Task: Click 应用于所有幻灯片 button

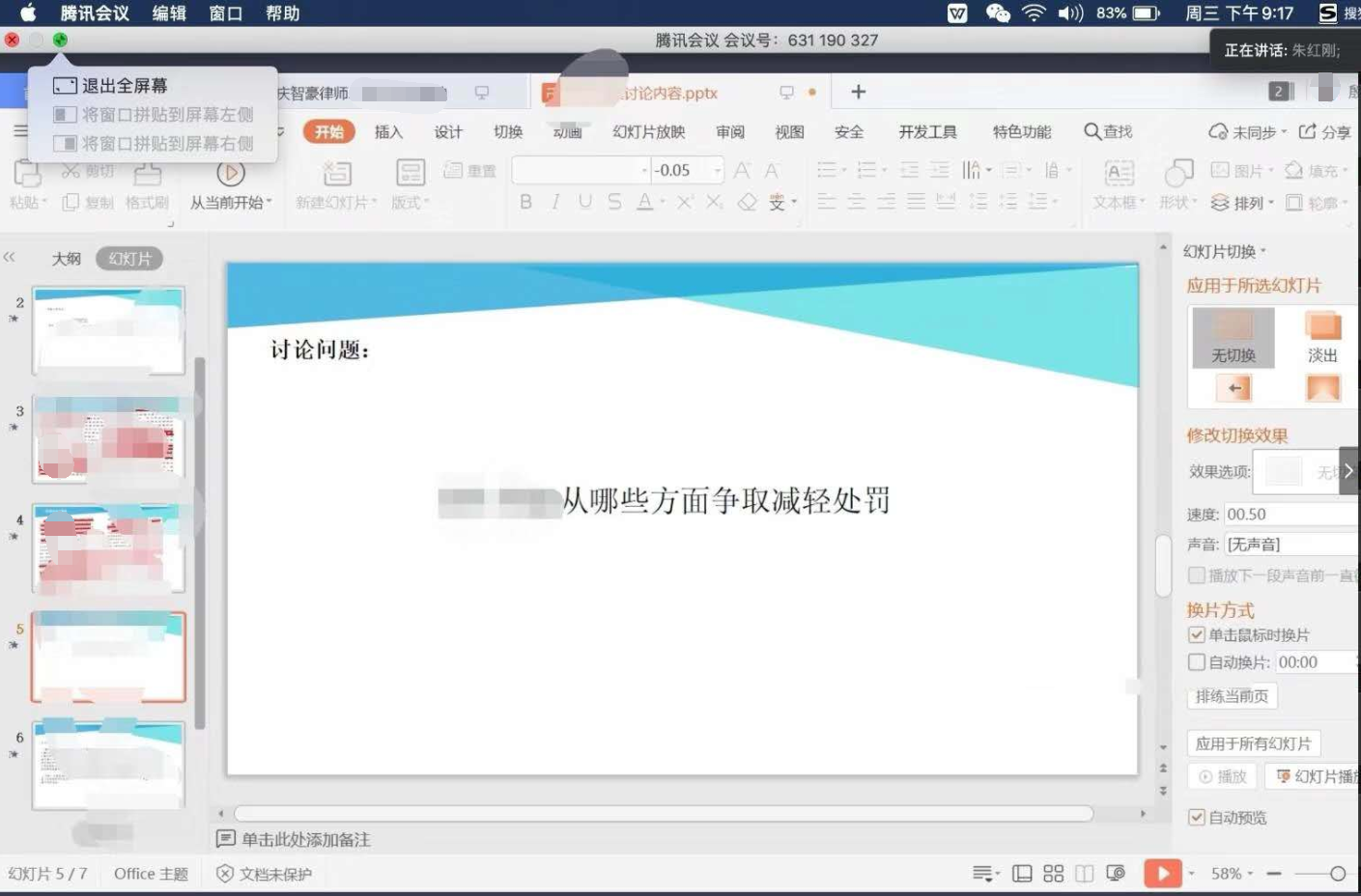Action: click(1253, 743)
